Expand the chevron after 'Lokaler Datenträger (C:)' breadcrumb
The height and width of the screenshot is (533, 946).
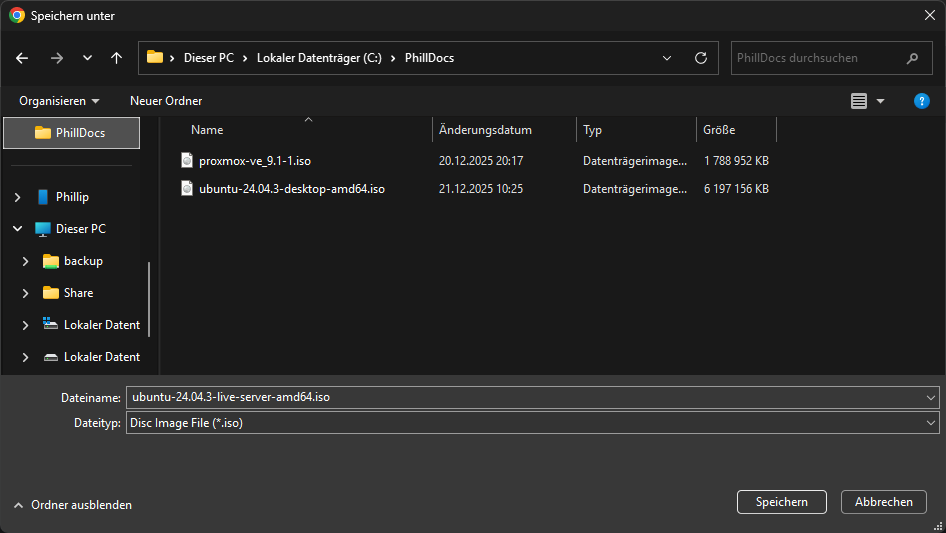pyautogui.click(x=393, y=58)
